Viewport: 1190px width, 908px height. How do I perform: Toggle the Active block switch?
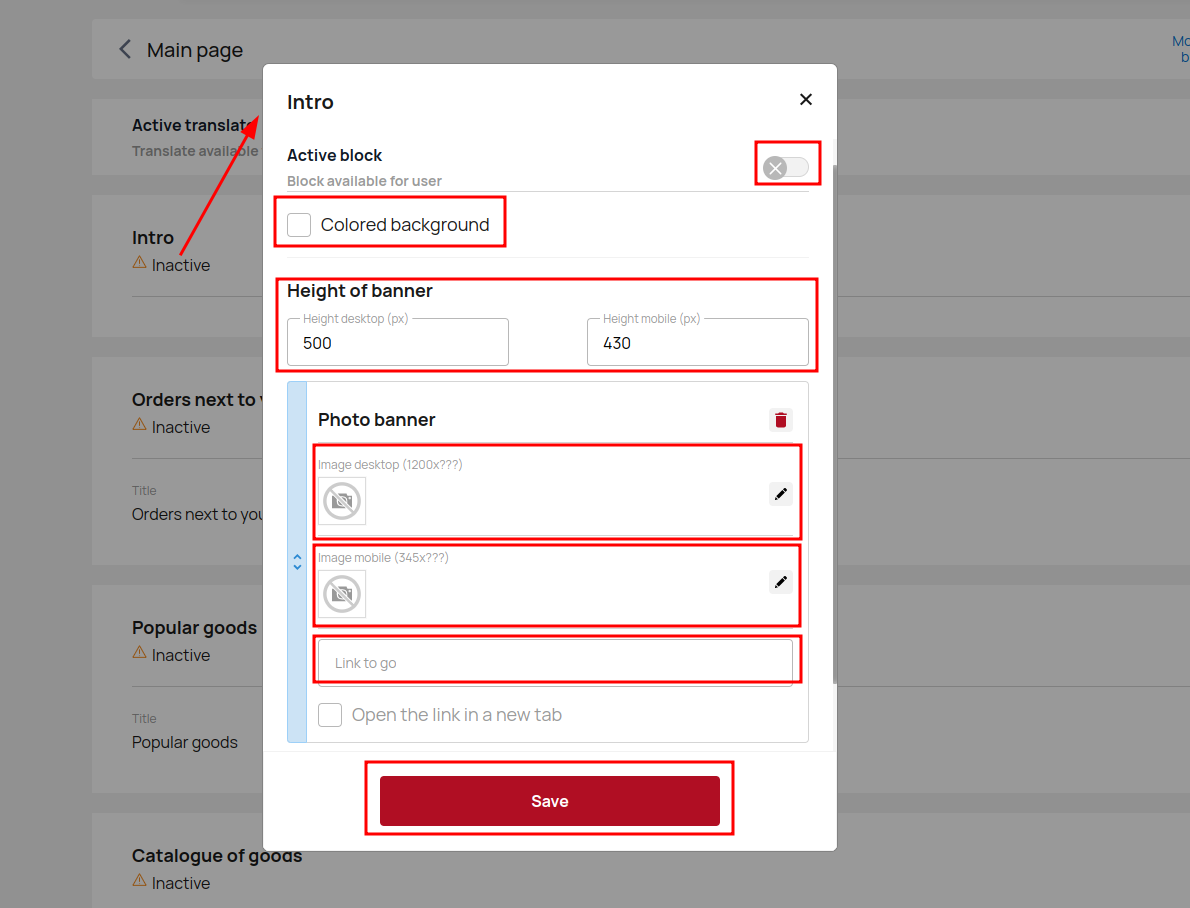click(x=786, y=167)
